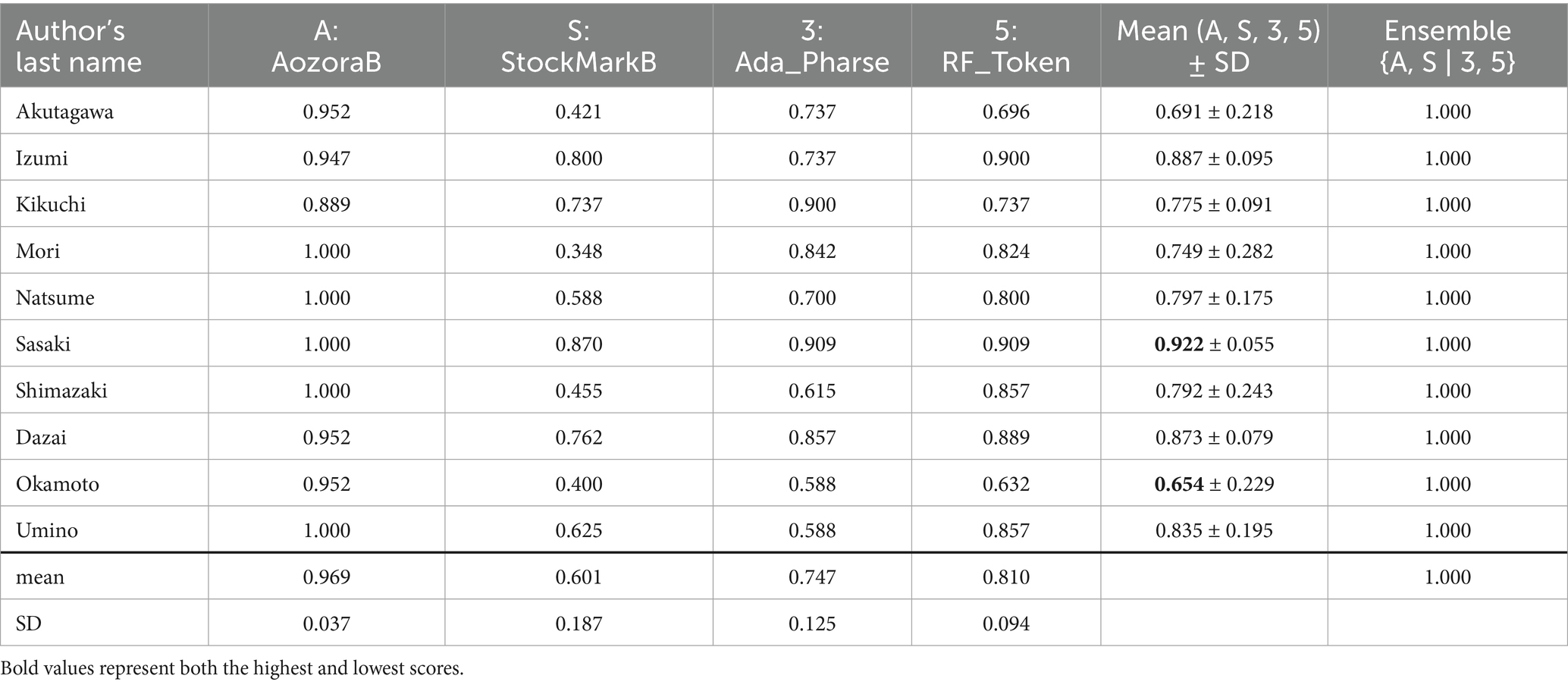
Task: Click the Ensemble {A, S | 3, 5} header
Action: (1447, 46)
